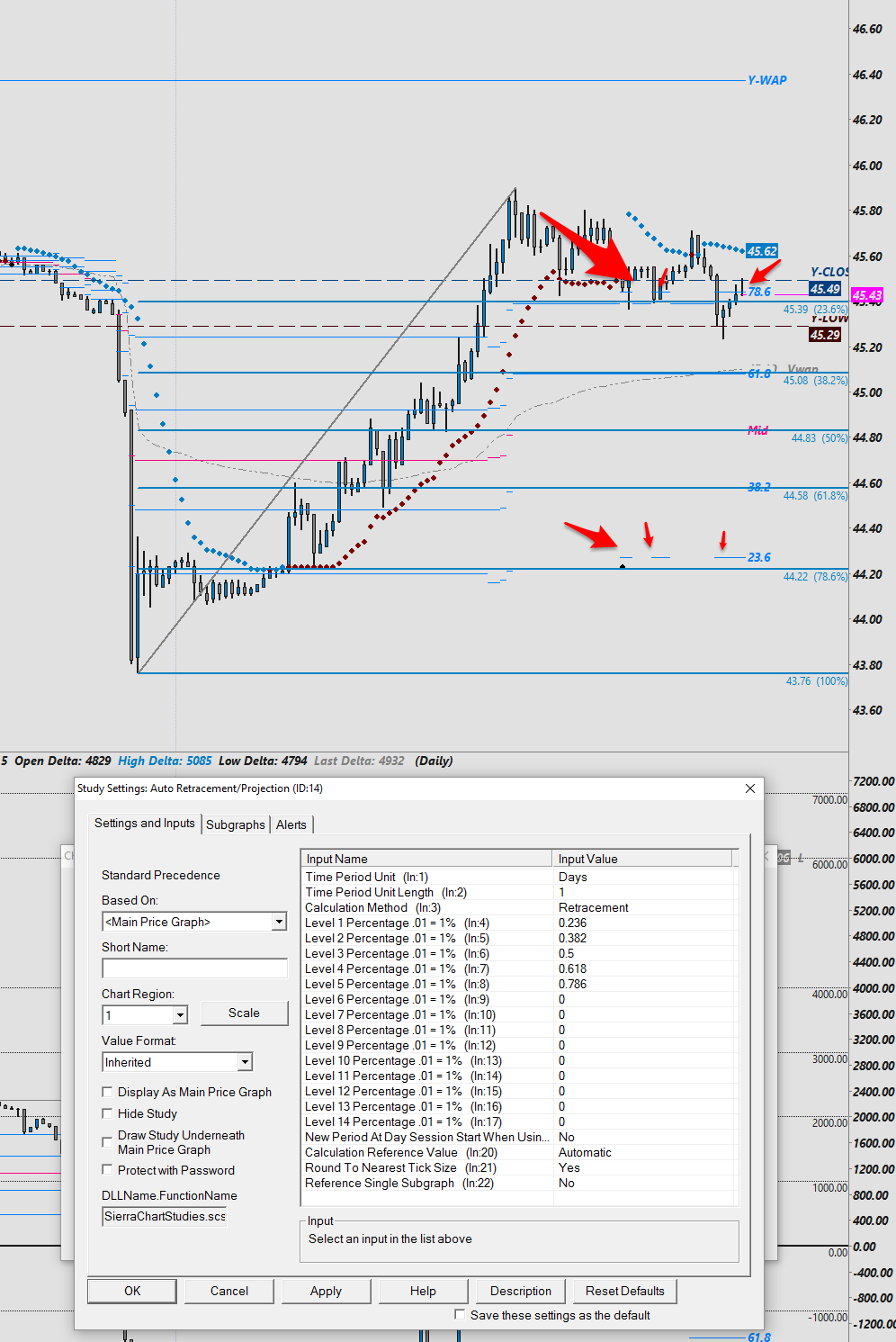
Task: Click the 43.76 (100%) retracement label
Action: 817,681
